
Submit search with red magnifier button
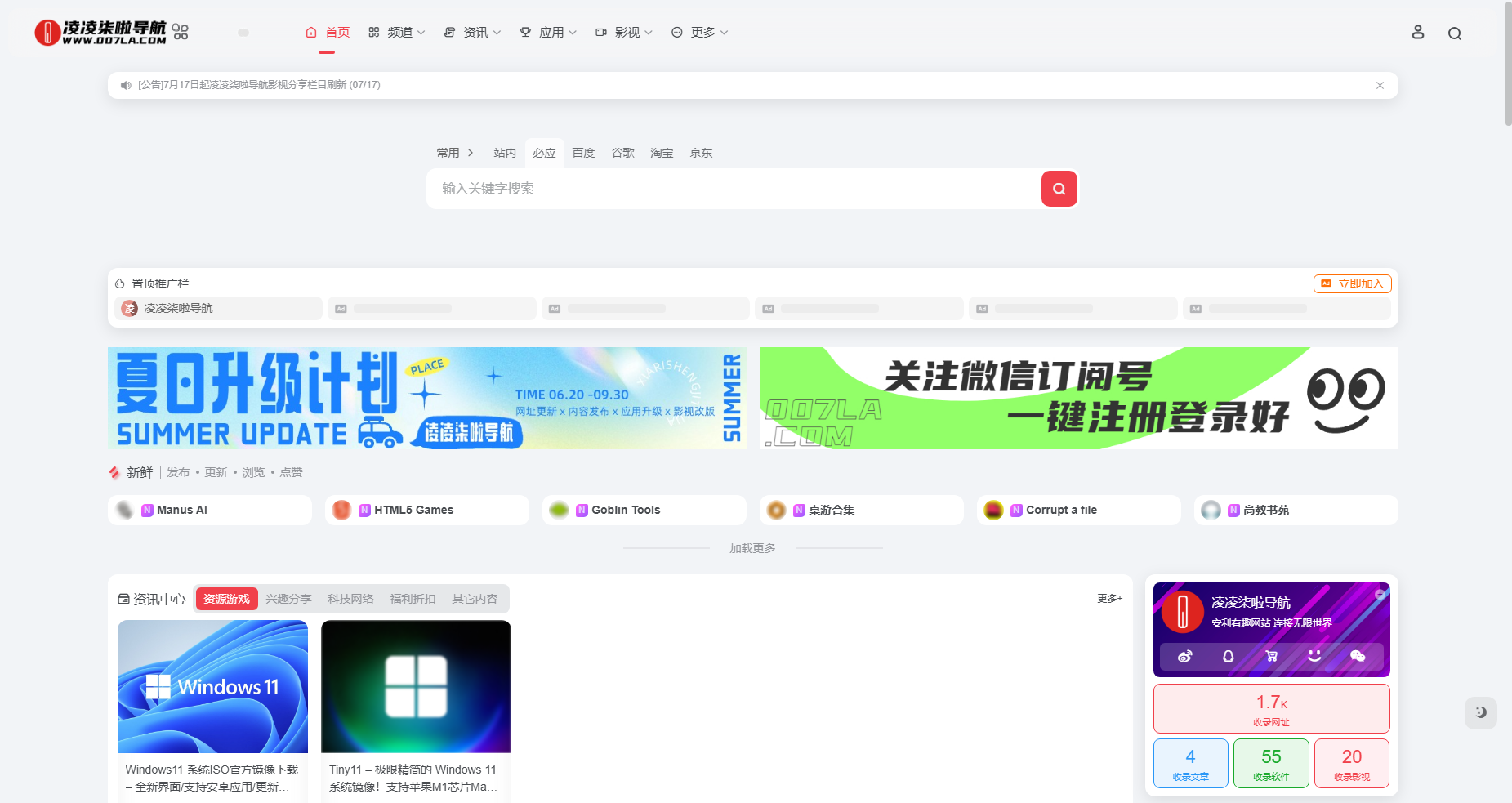[x=1059, y=189]
